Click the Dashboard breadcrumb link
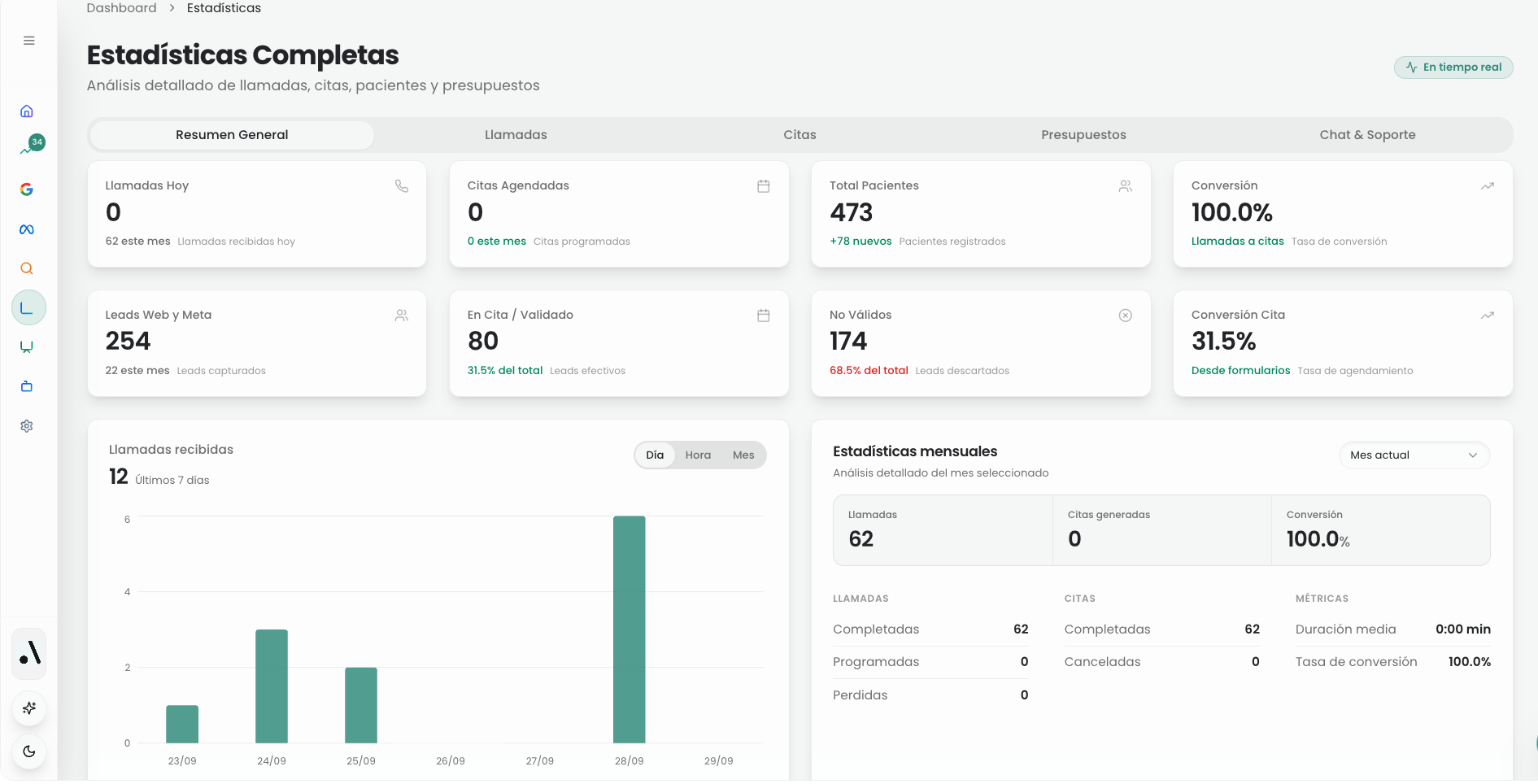 121,8
